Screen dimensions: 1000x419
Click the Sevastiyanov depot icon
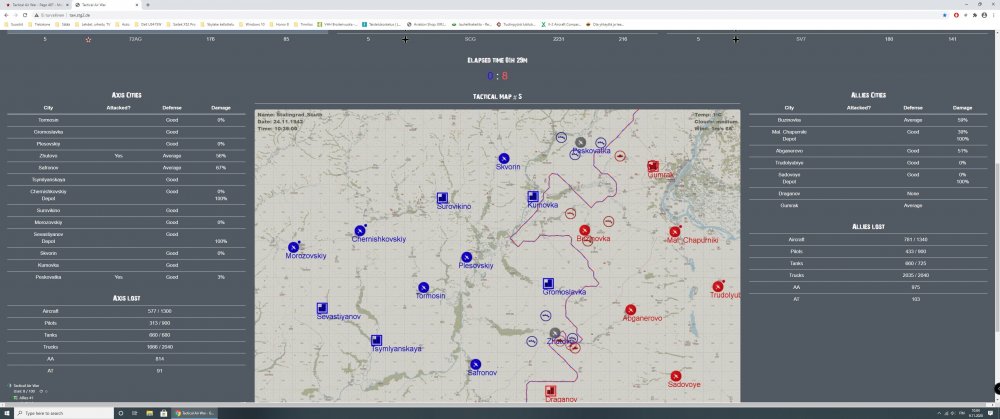point(322,308)
